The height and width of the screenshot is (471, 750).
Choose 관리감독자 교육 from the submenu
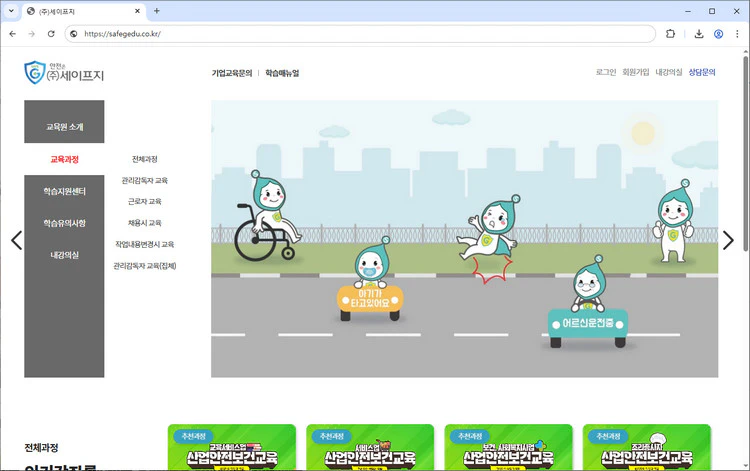(144, 181)
